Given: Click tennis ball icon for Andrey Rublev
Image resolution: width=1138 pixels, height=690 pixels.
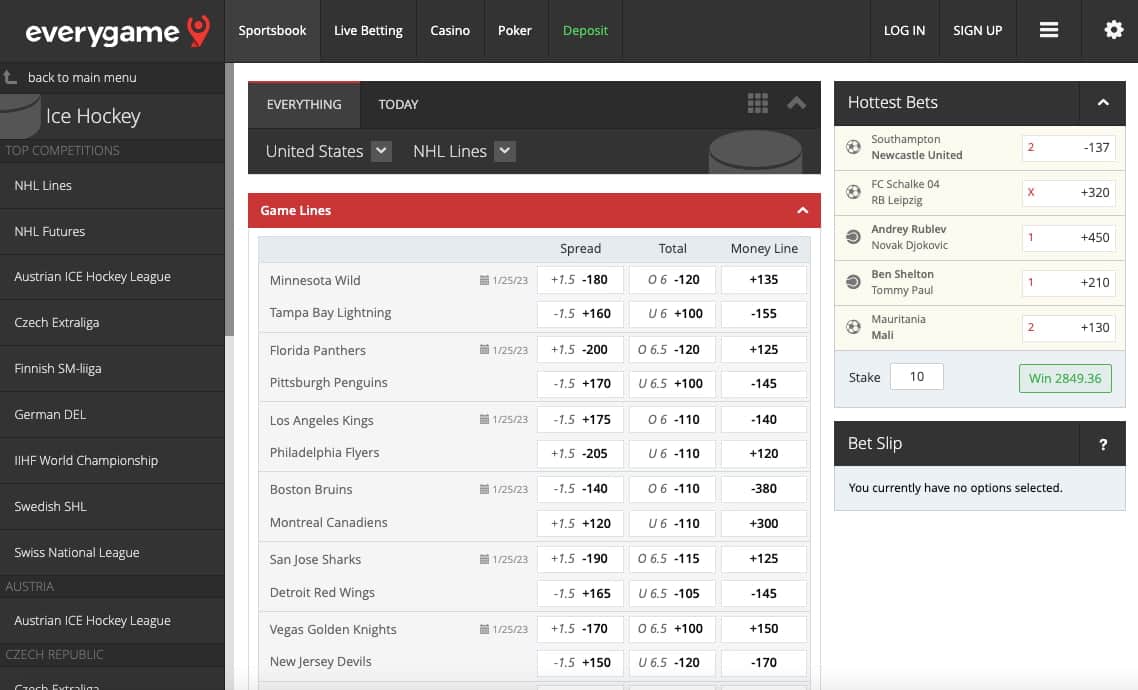Looking at the screenshot, I should coord(854,237).
